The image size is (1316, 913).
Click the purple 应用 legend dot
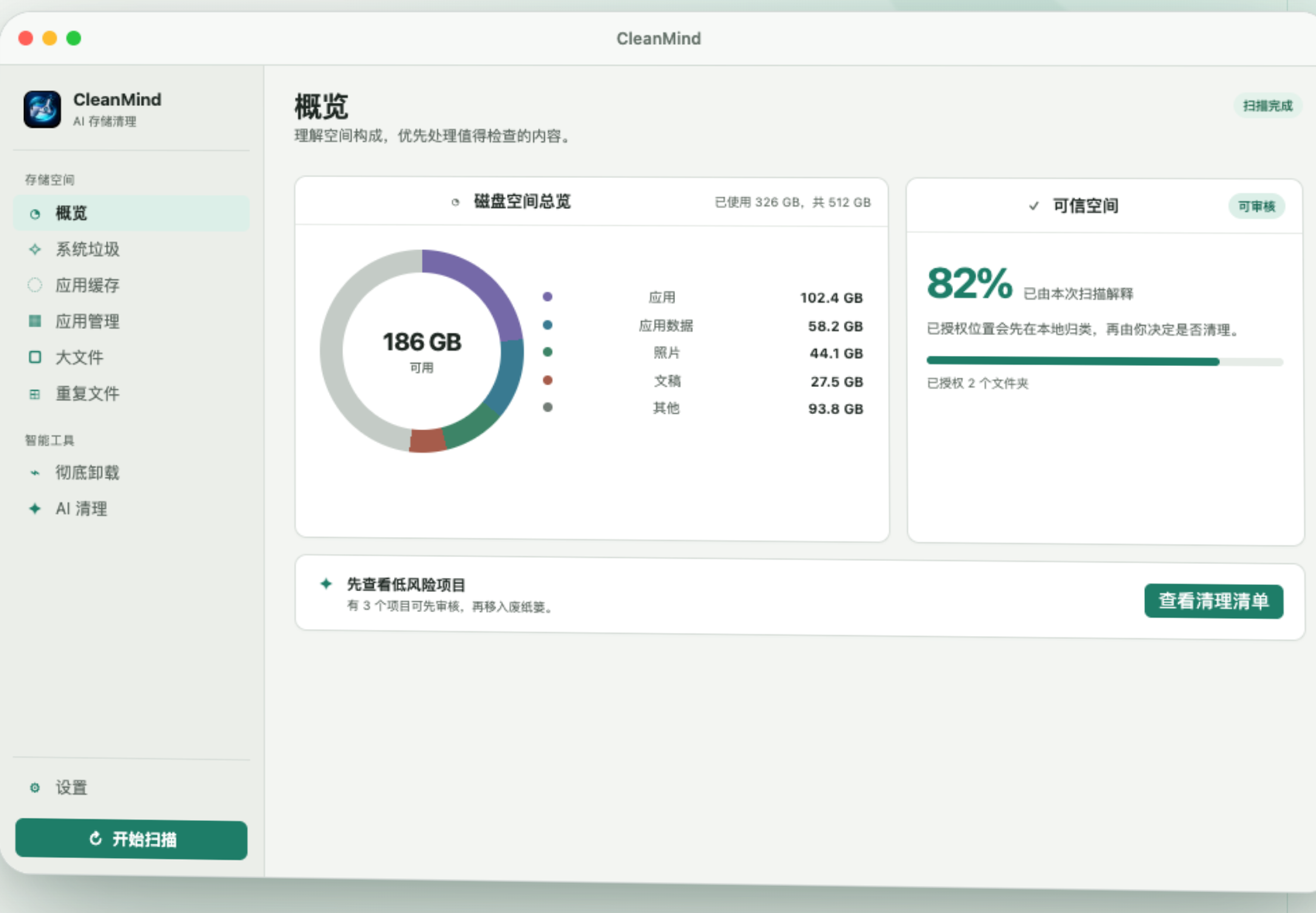(x=547, y=296)
